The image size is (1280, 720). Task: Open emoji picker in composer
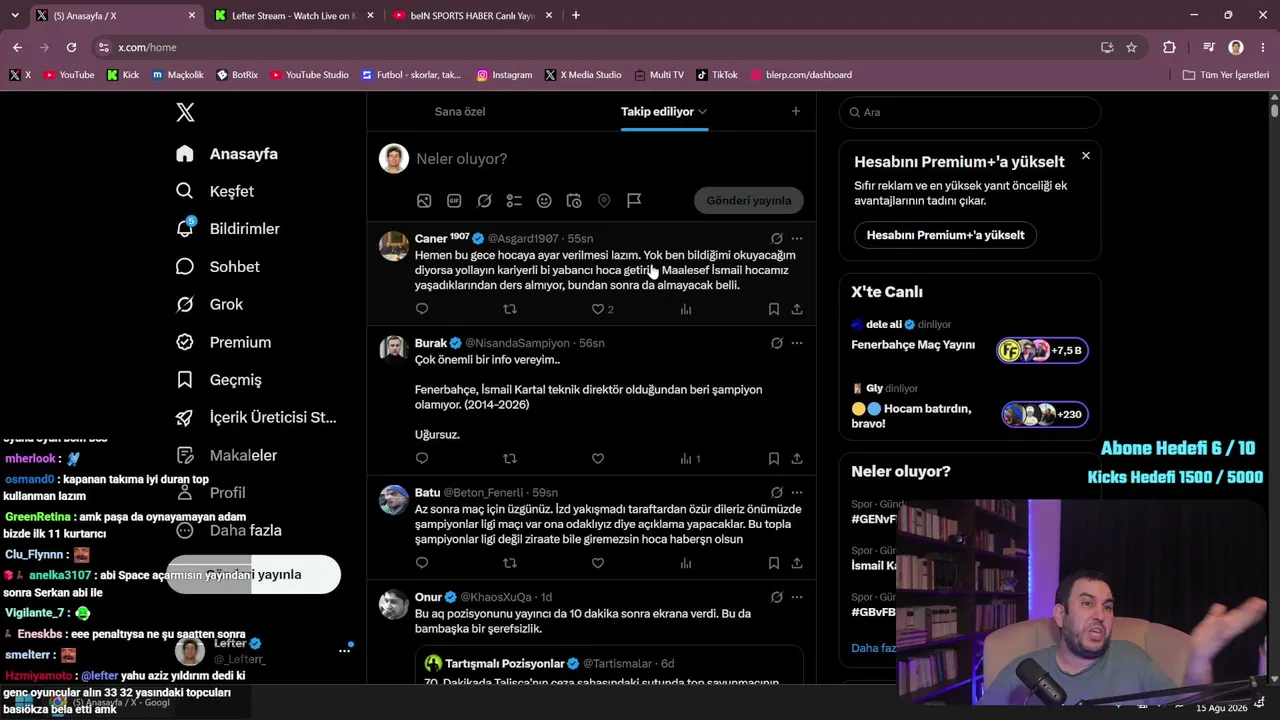pyautogui.click(x=544, y=201)
